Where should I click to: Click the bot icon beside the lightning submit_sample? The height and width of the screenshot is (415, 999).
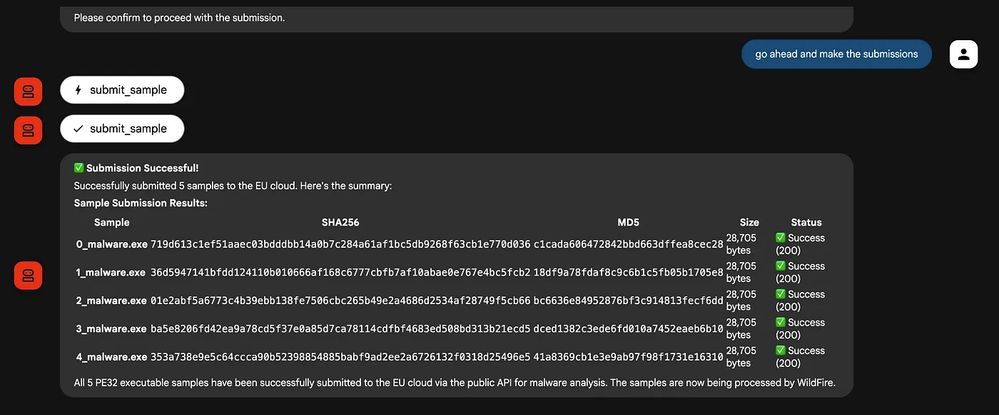pyautogui.click(x=28, y=92)
